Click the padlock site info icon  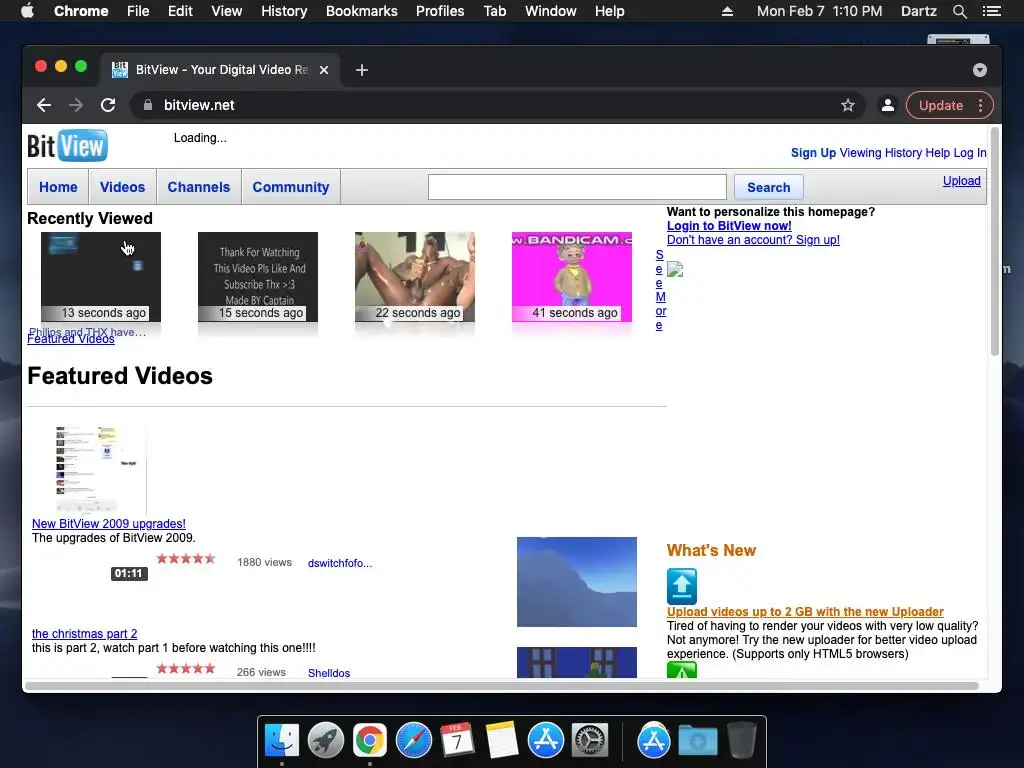[148, 105]
